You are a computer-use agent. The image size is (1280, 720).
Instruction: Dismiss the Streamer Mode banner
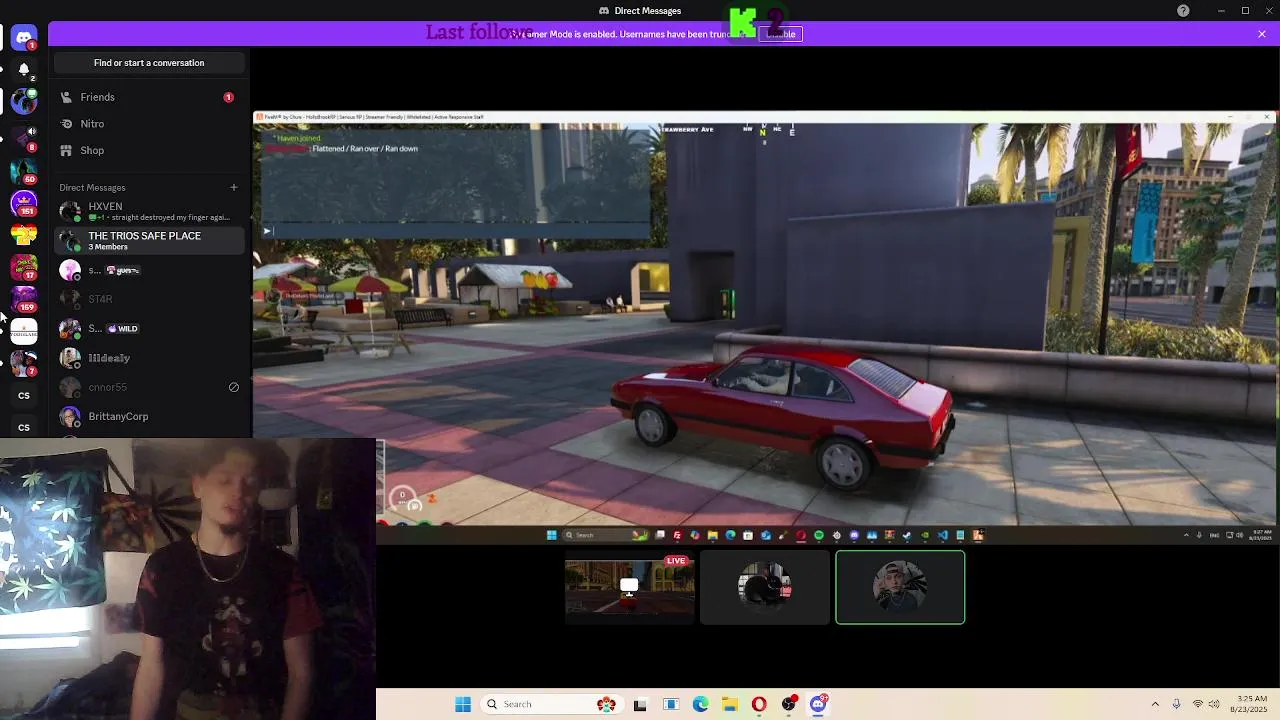[1262, 34]
